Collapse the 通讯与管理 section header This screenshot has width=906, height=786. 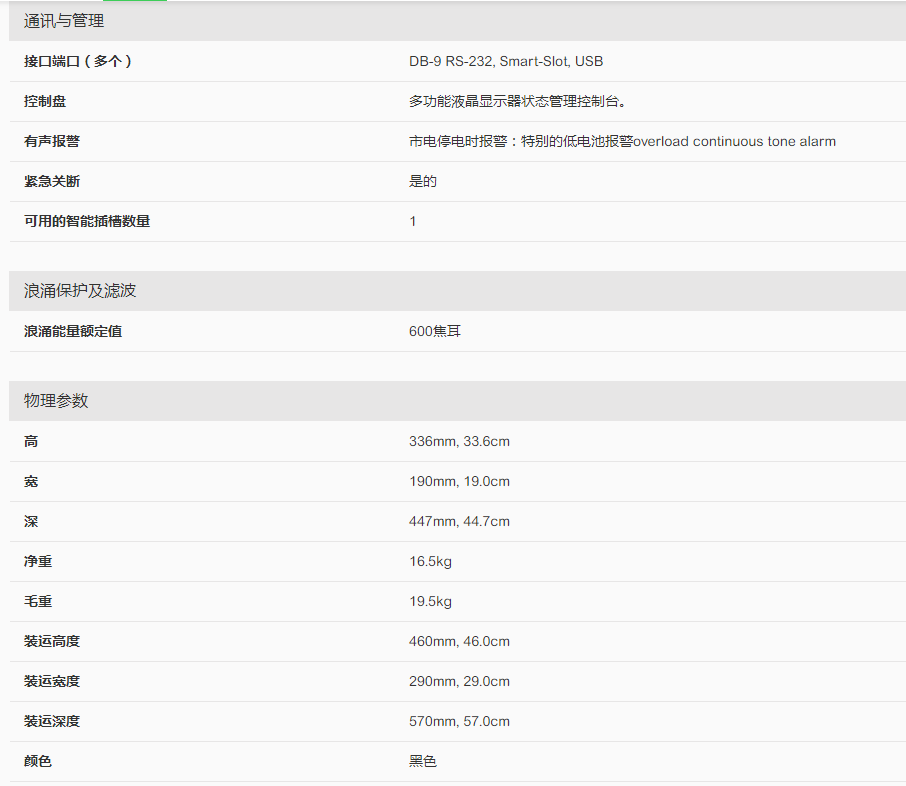tap(64, 21)
